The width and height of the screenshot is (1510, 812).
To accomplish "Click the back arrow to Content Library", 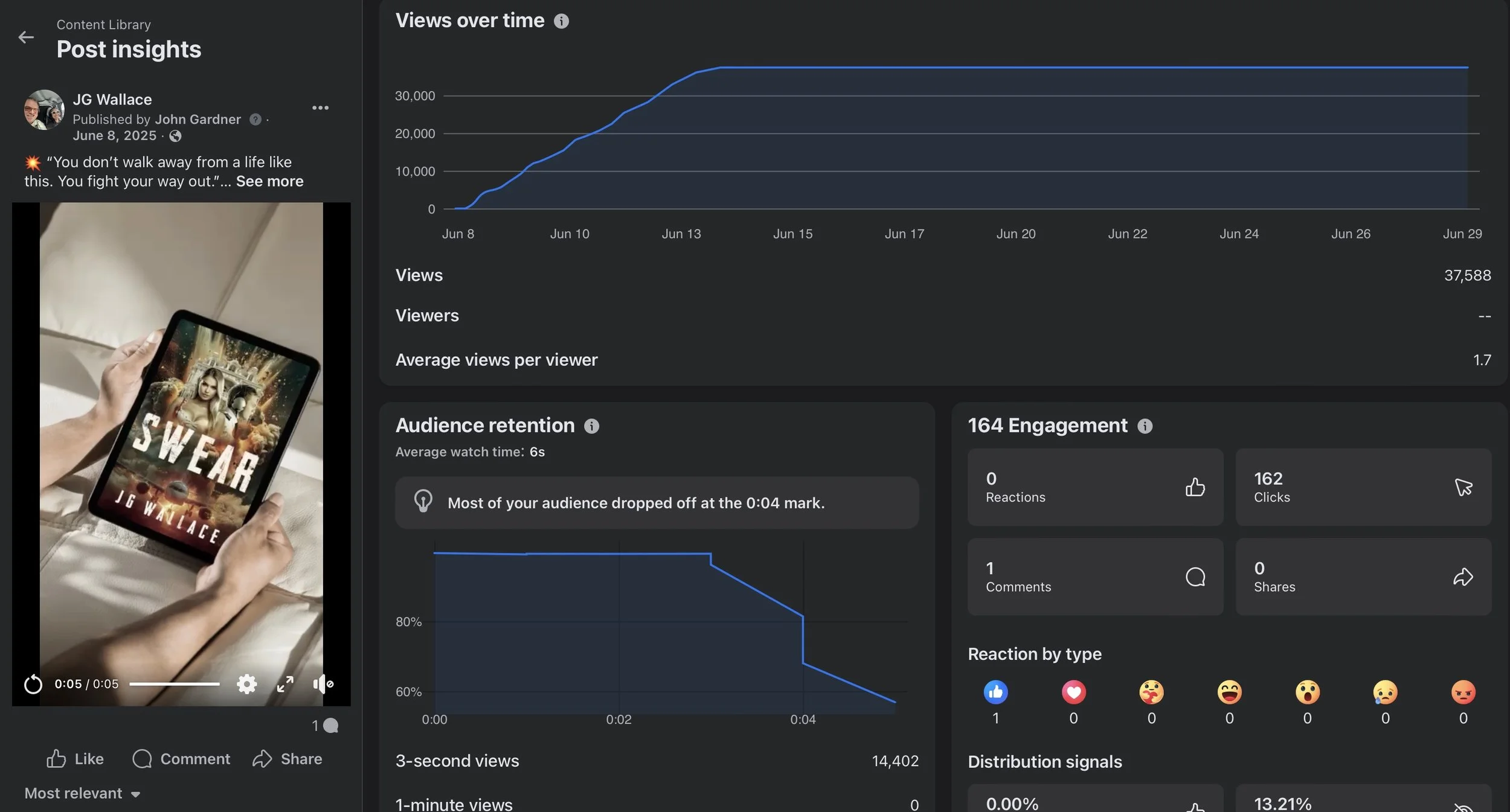I will (26, 37).
